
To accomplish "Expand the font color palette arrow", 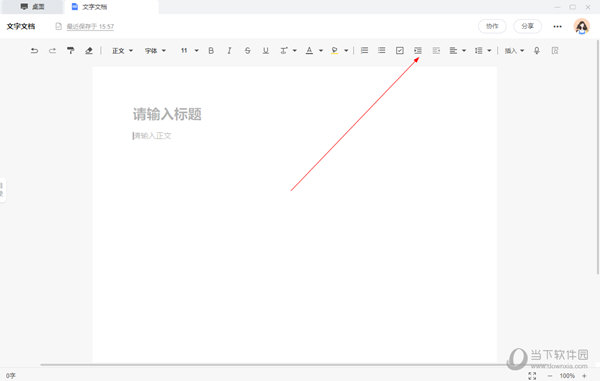I will [321, 50].
